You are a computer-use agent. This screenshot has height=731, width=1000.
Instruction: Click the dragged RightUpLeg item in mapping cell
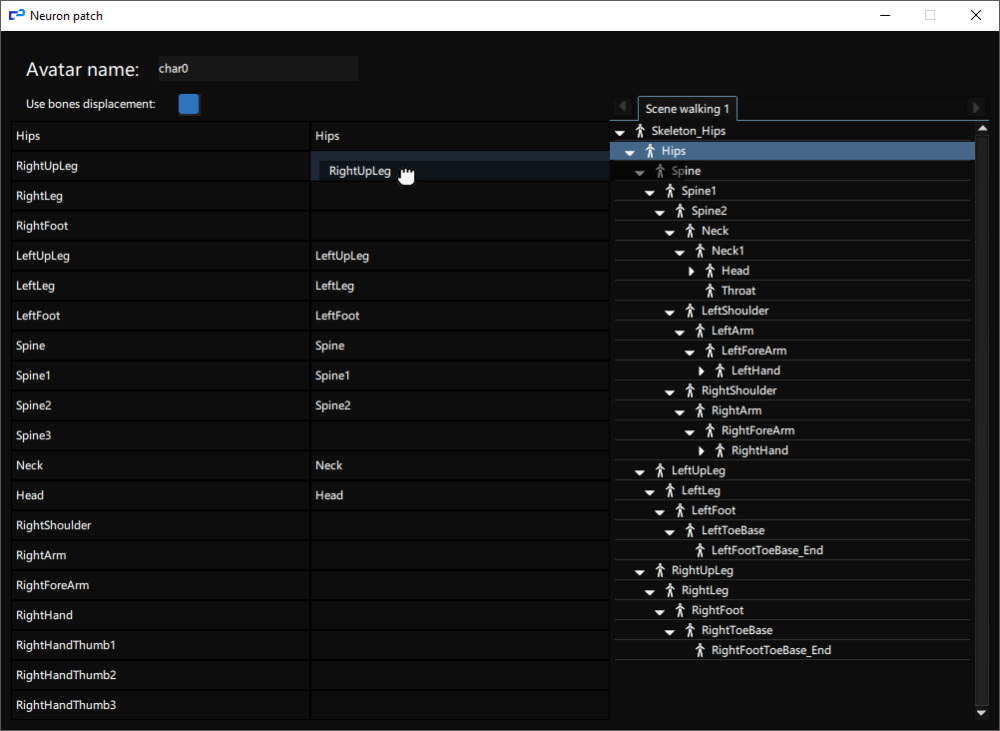coord(360,171)
